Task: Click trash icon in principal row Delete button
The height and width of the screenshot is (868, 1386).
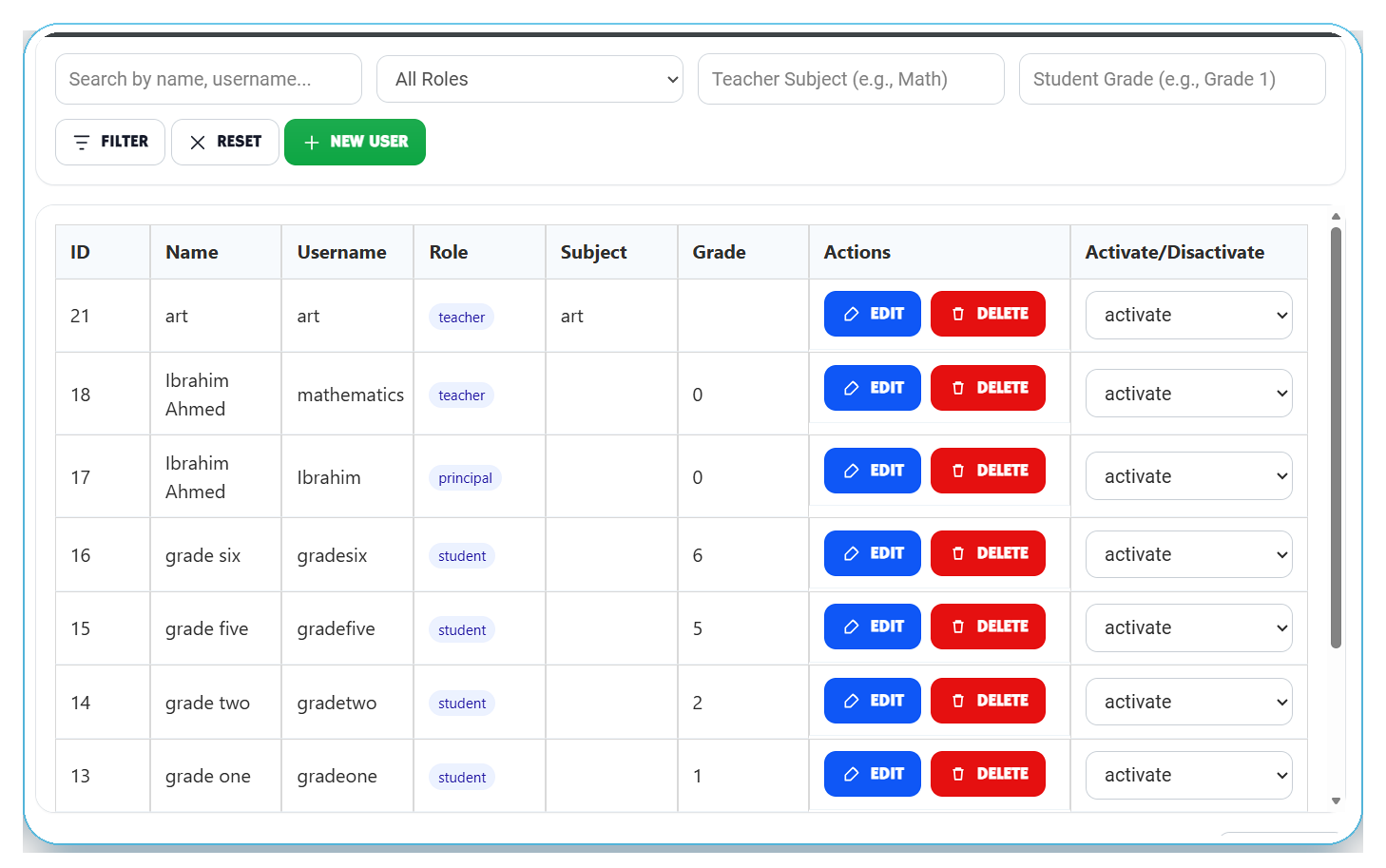Action: pyautogui.click(x=958, y=471)
